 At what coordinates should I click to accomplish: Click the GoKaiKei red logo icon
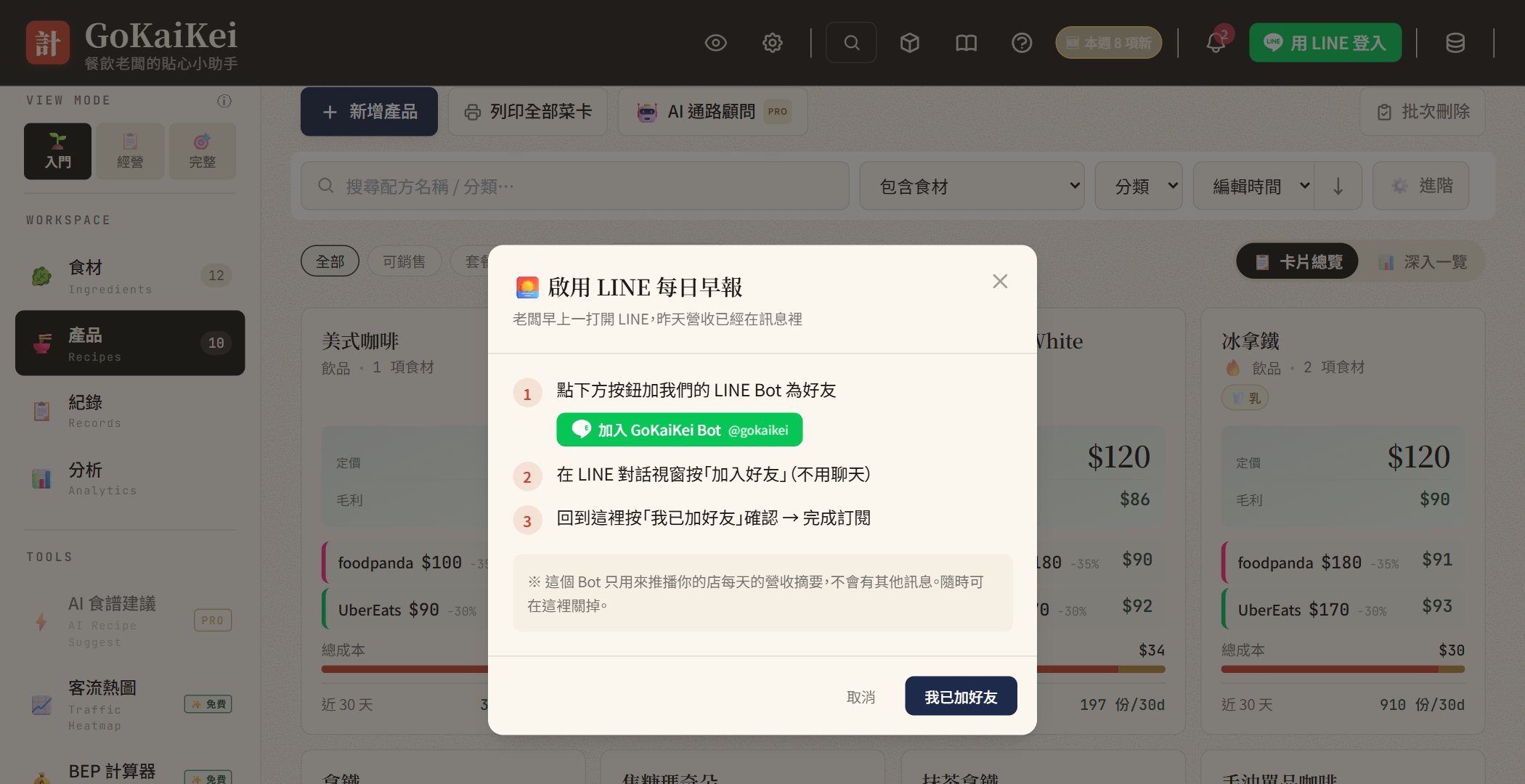pyautogui.click(x=48, y=42)
